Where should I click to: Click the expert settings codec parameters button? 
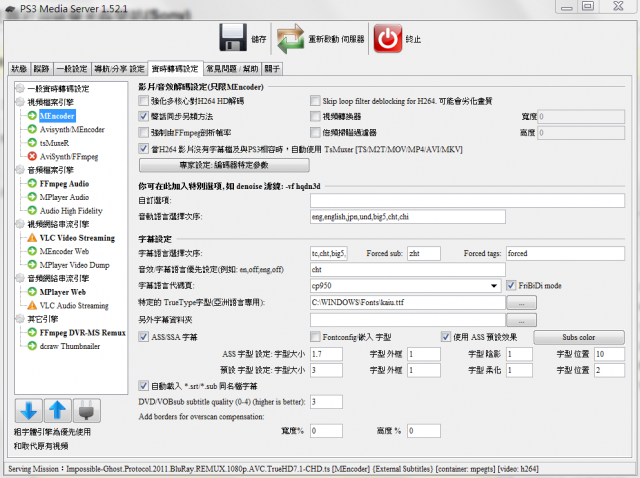click(224, 165)
